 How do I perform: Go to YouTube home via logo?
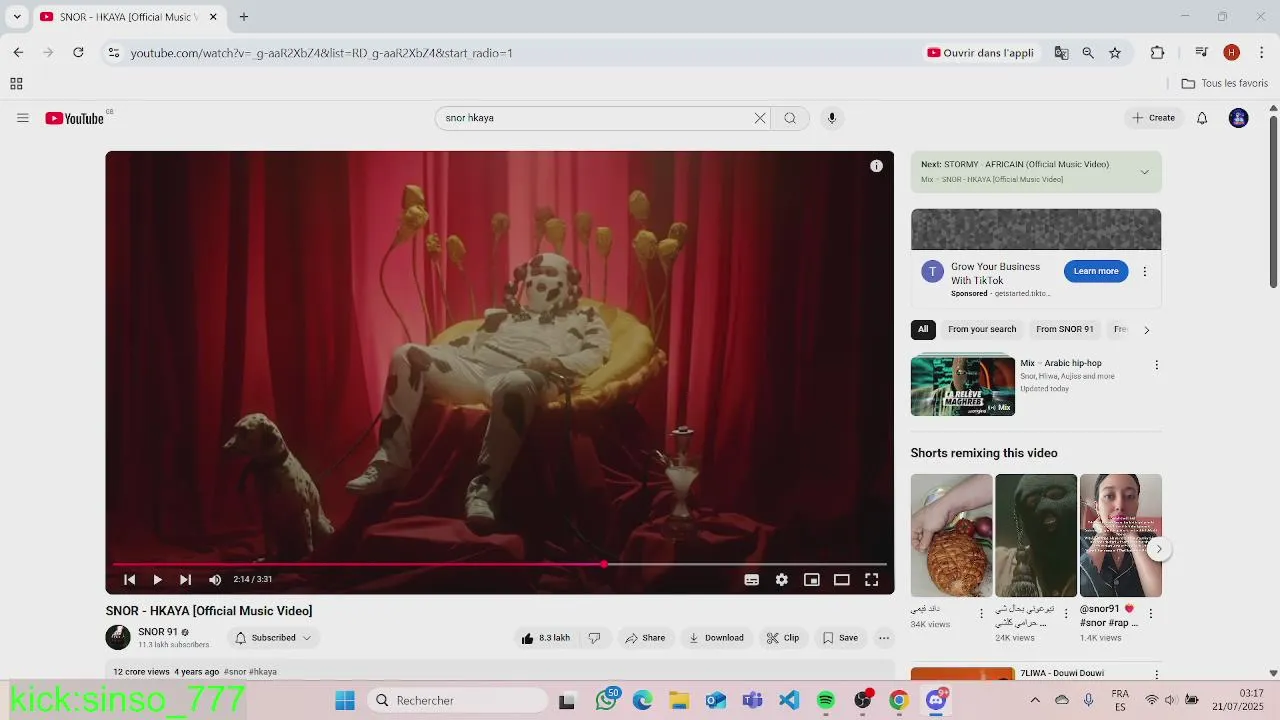(75, 118)
